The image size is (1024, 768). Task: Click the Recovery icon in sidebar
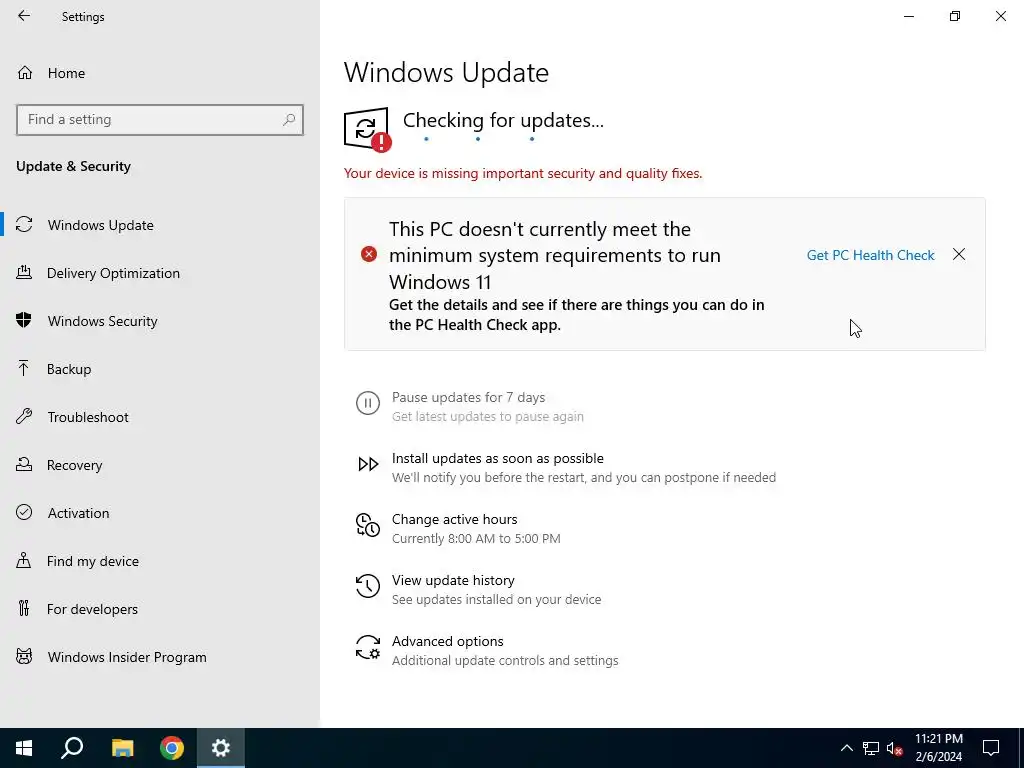click(24, 464)
